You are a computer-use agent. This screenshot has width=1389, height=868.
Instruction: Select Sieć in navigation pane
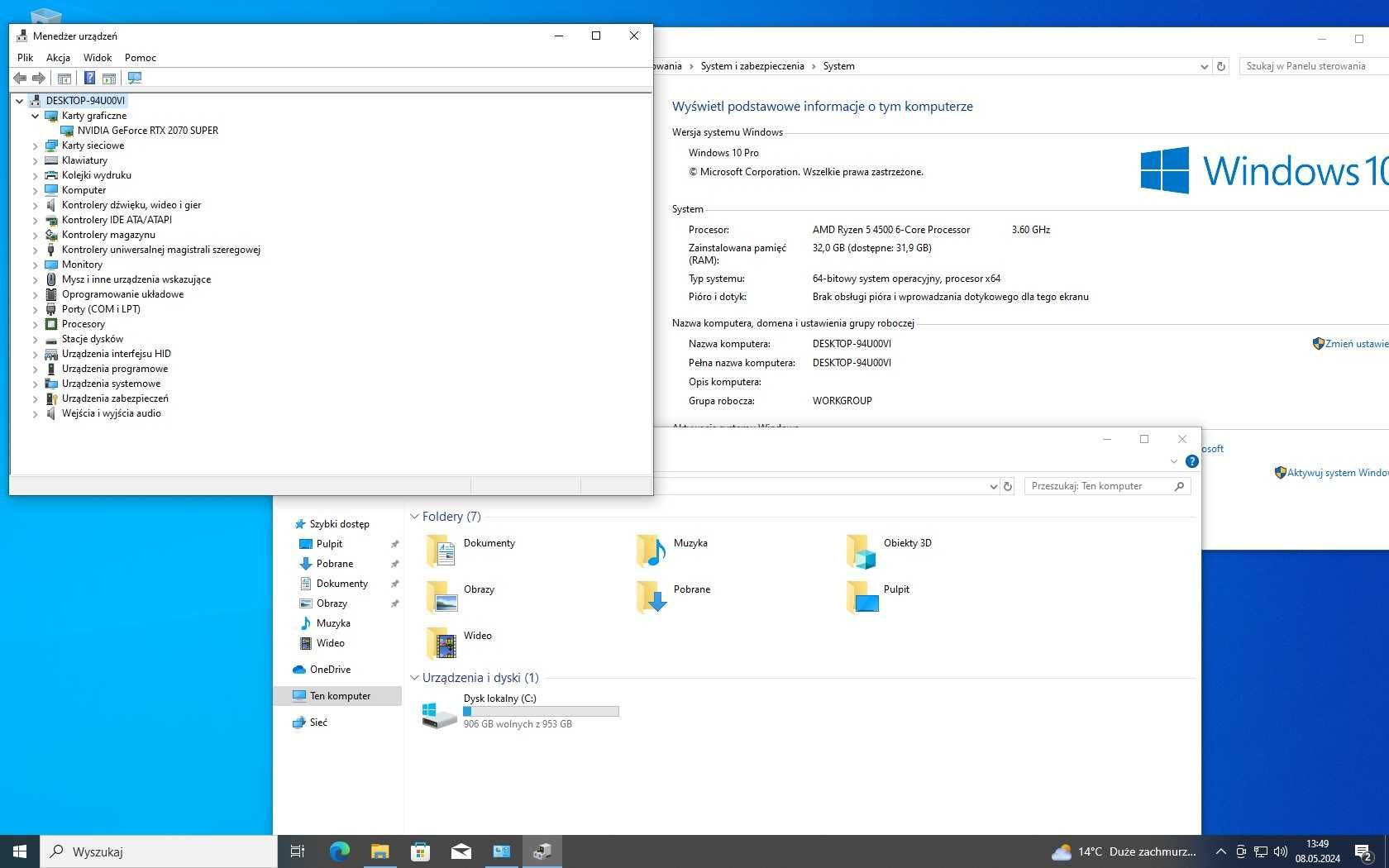point(318,723)
